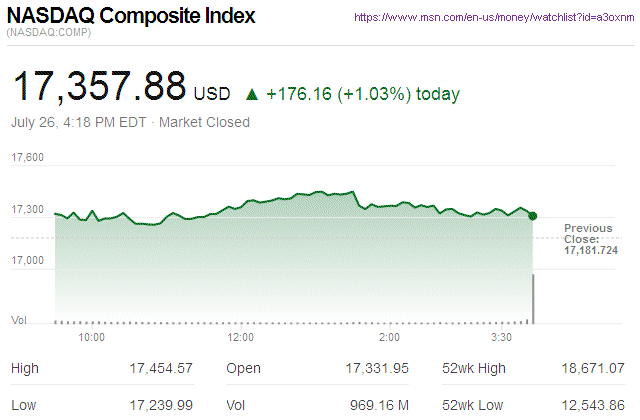Click the NASDAQ Composite Index title
This screenshot has height=420, width=640.
pyautogui.click(x=131, y=17)
